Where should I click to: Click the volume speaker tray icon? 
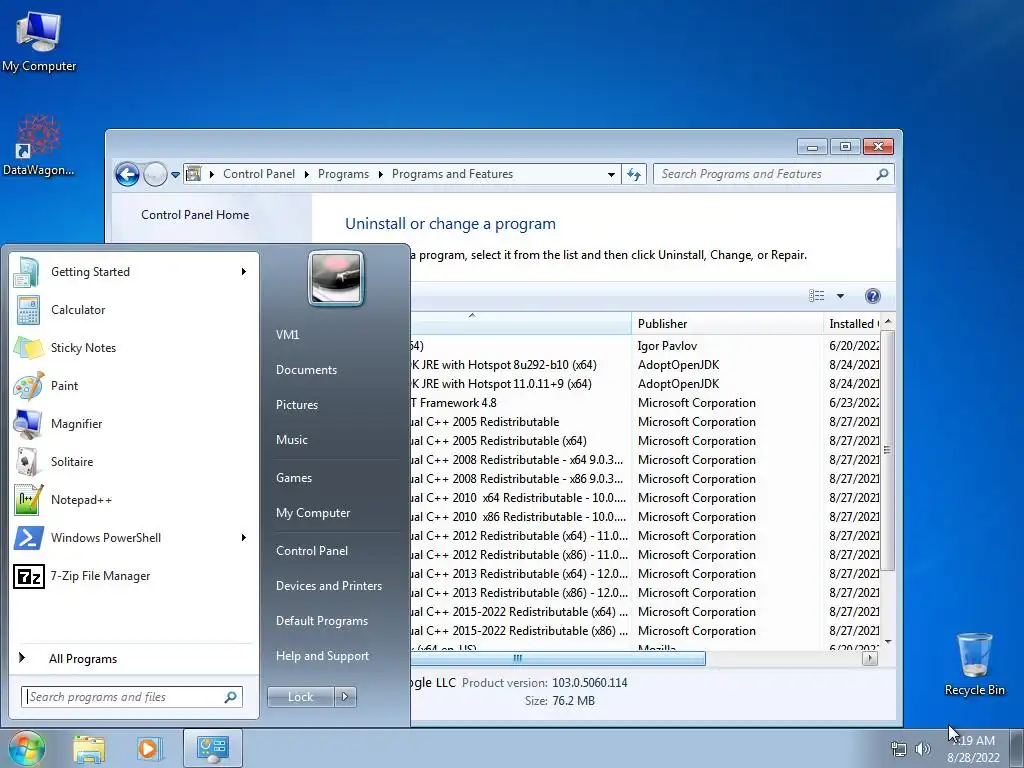[923, 749]
